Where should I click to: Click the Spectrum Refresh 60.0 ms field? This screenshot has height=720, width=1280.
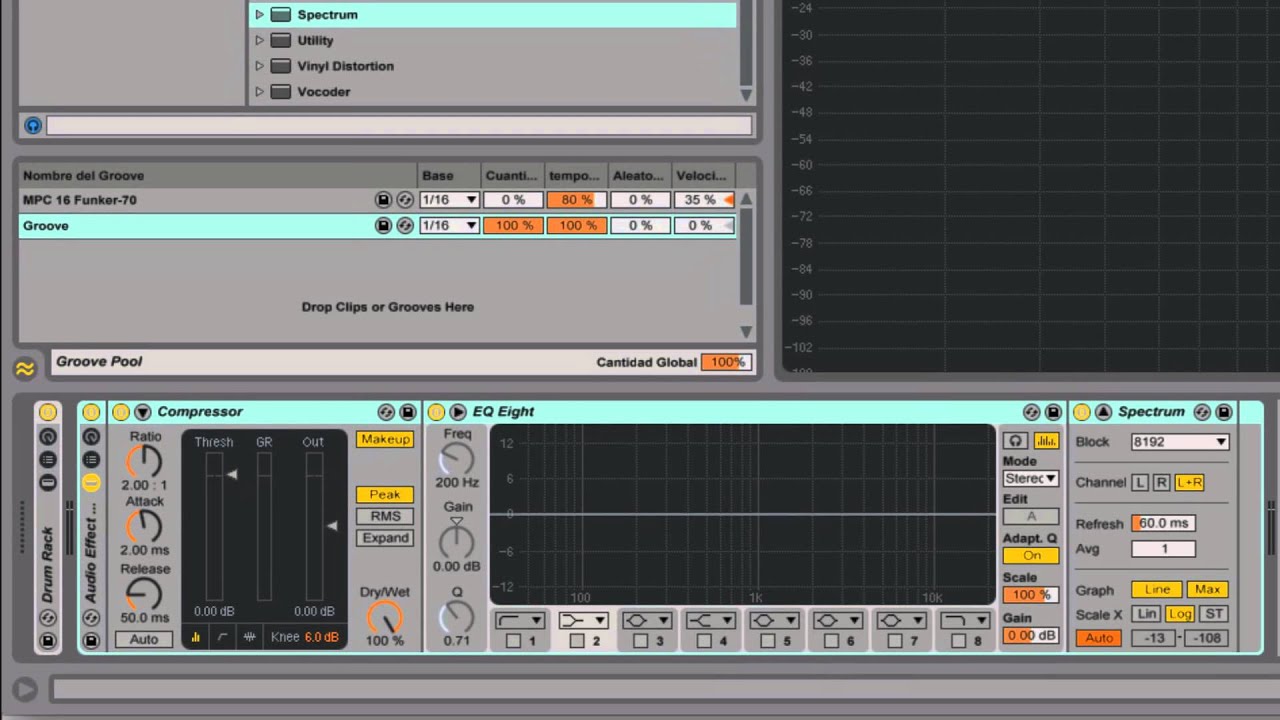[x=1163, y=523]
